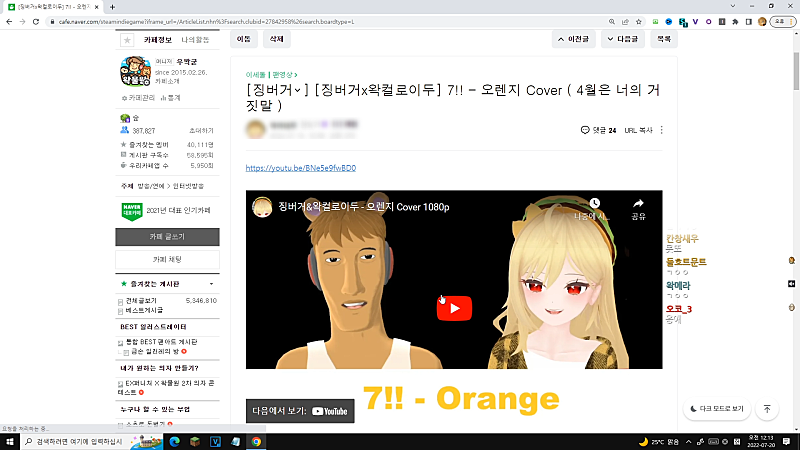Click the Share arrow icon on the video
Screen dimensions: 800x450
[638, 203]
